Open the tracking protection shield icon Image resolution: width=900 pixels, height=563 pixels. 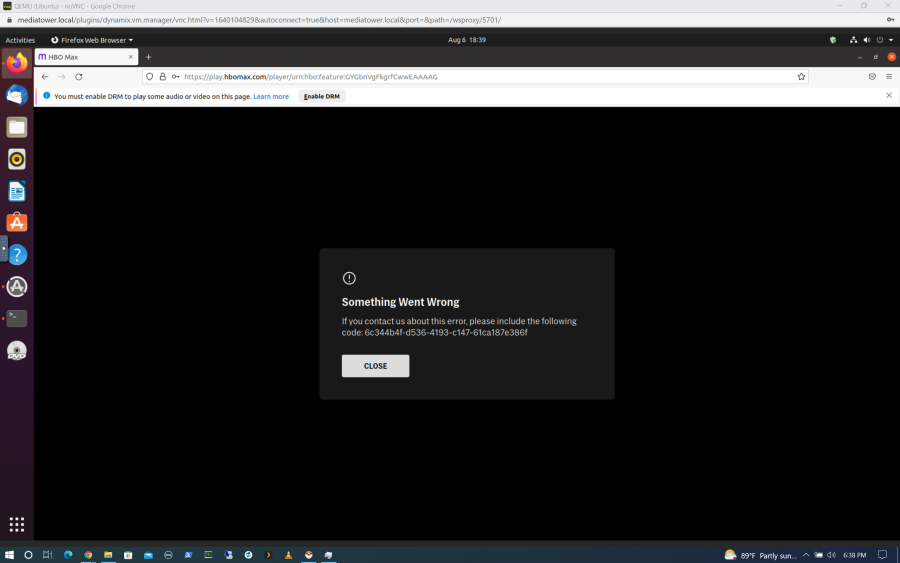point(149,77)
